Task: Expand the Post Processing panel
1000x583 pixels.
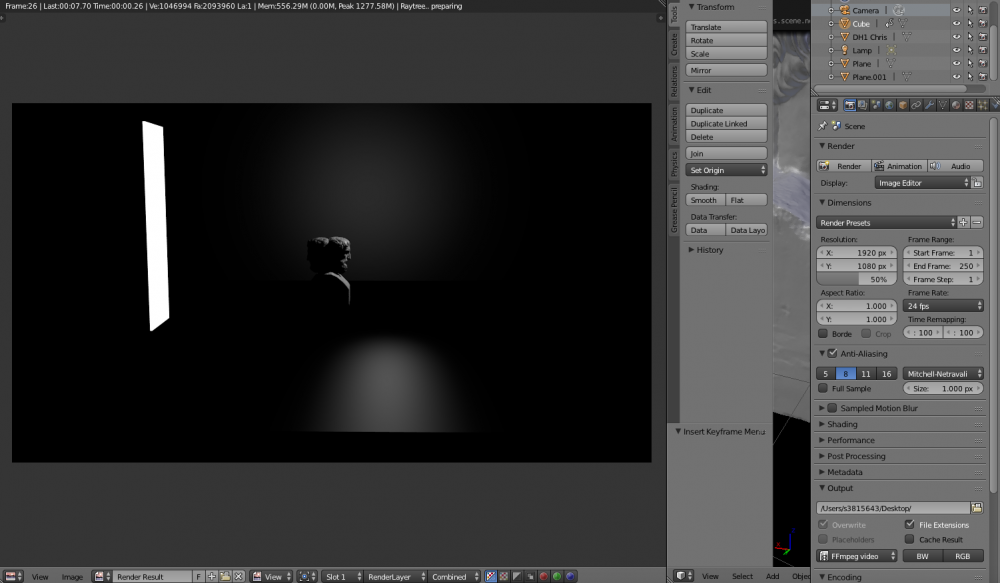Action: [856, 456]
